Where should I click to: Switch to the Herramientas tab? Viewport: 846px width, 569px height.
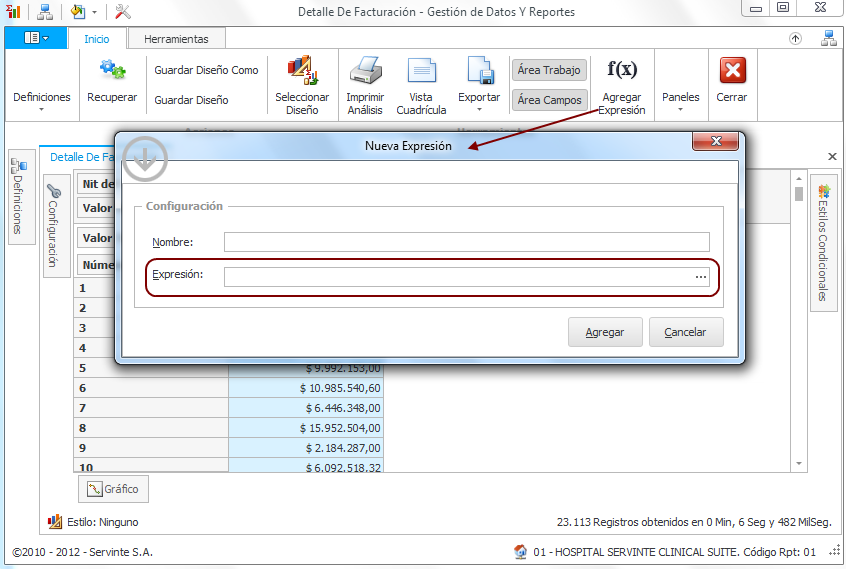click(176, 39)
